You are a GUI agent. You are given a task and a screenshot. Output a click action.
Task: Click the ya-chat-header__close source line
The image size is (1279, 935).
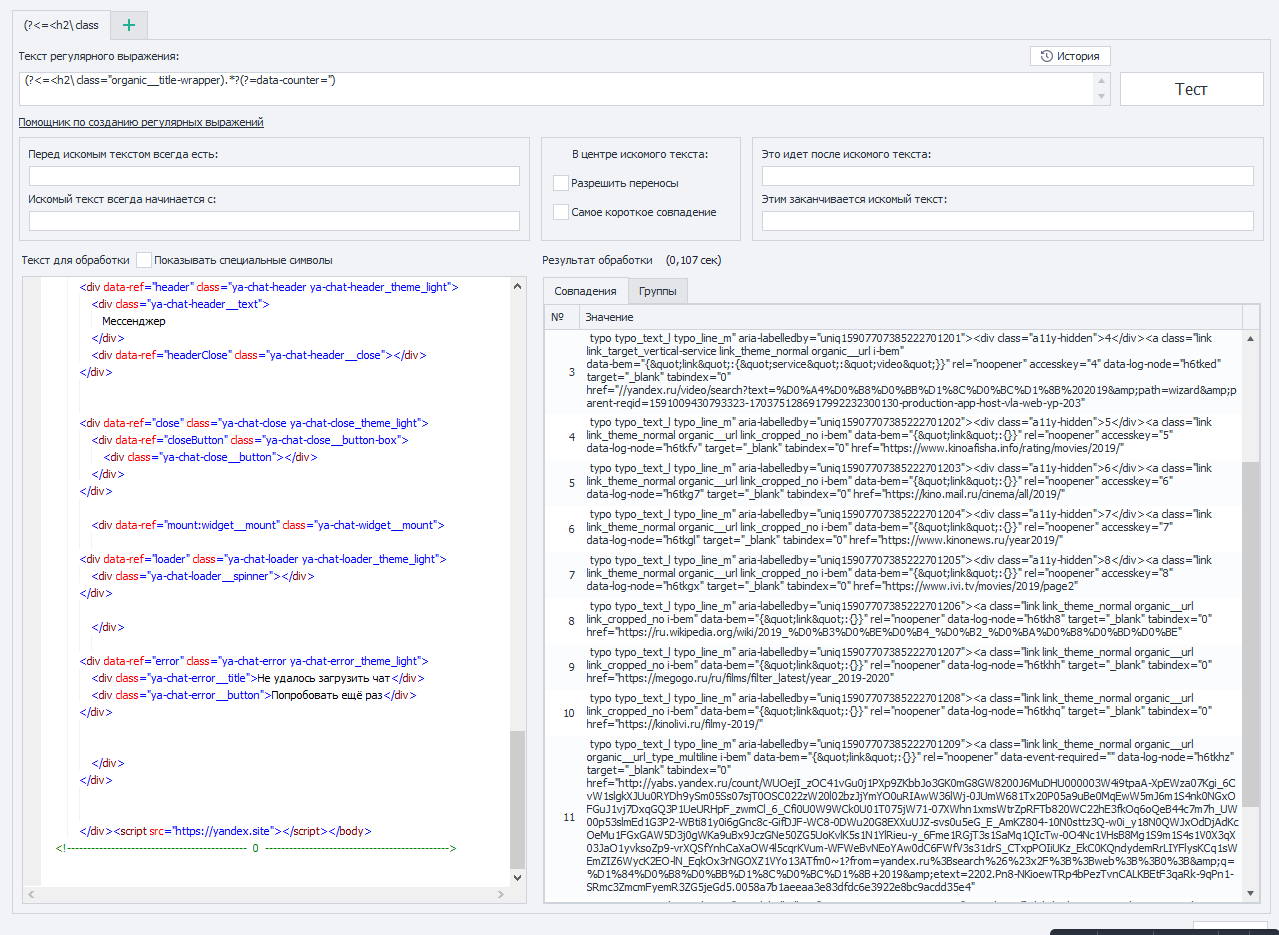pyautogui.click(x=260, y=355)
